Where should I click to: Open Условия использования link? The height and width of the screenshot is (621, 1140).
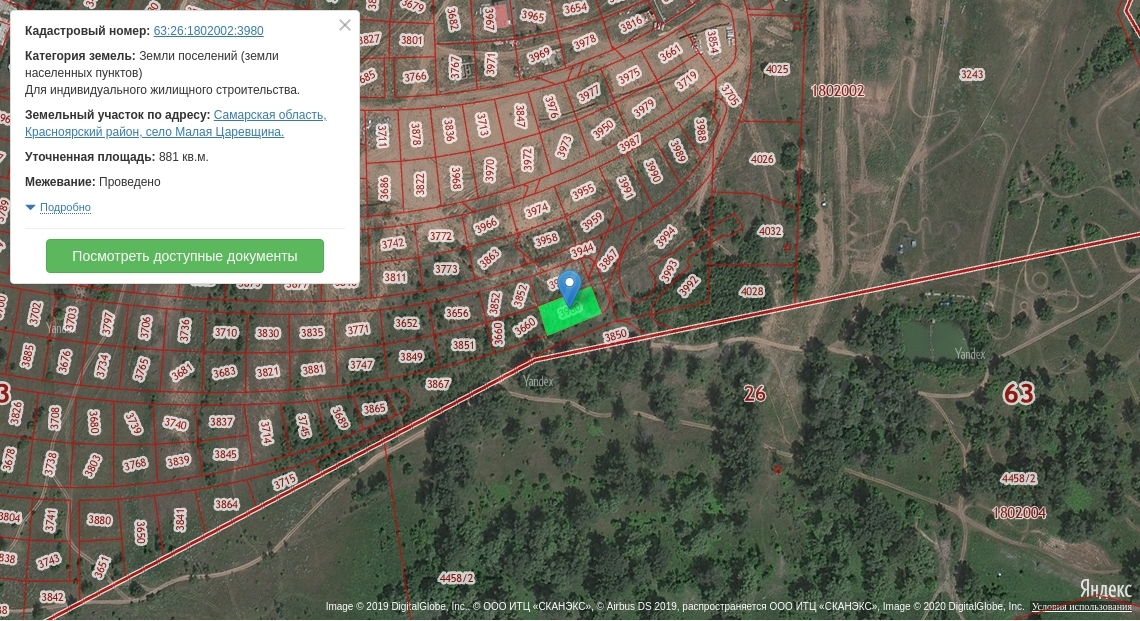click(x=1082, y=606)
